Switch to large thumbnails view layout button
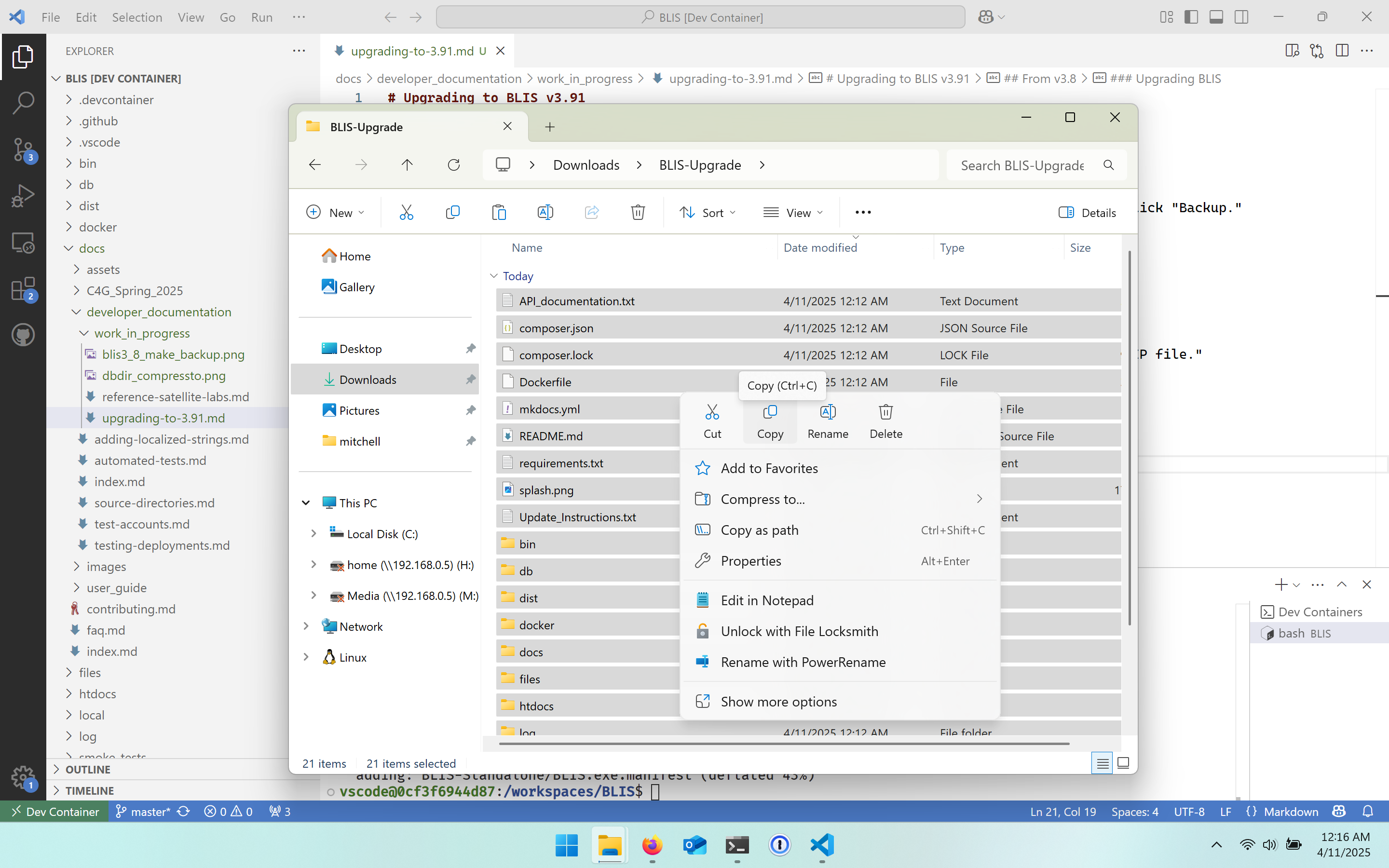 click(1123, 763)
